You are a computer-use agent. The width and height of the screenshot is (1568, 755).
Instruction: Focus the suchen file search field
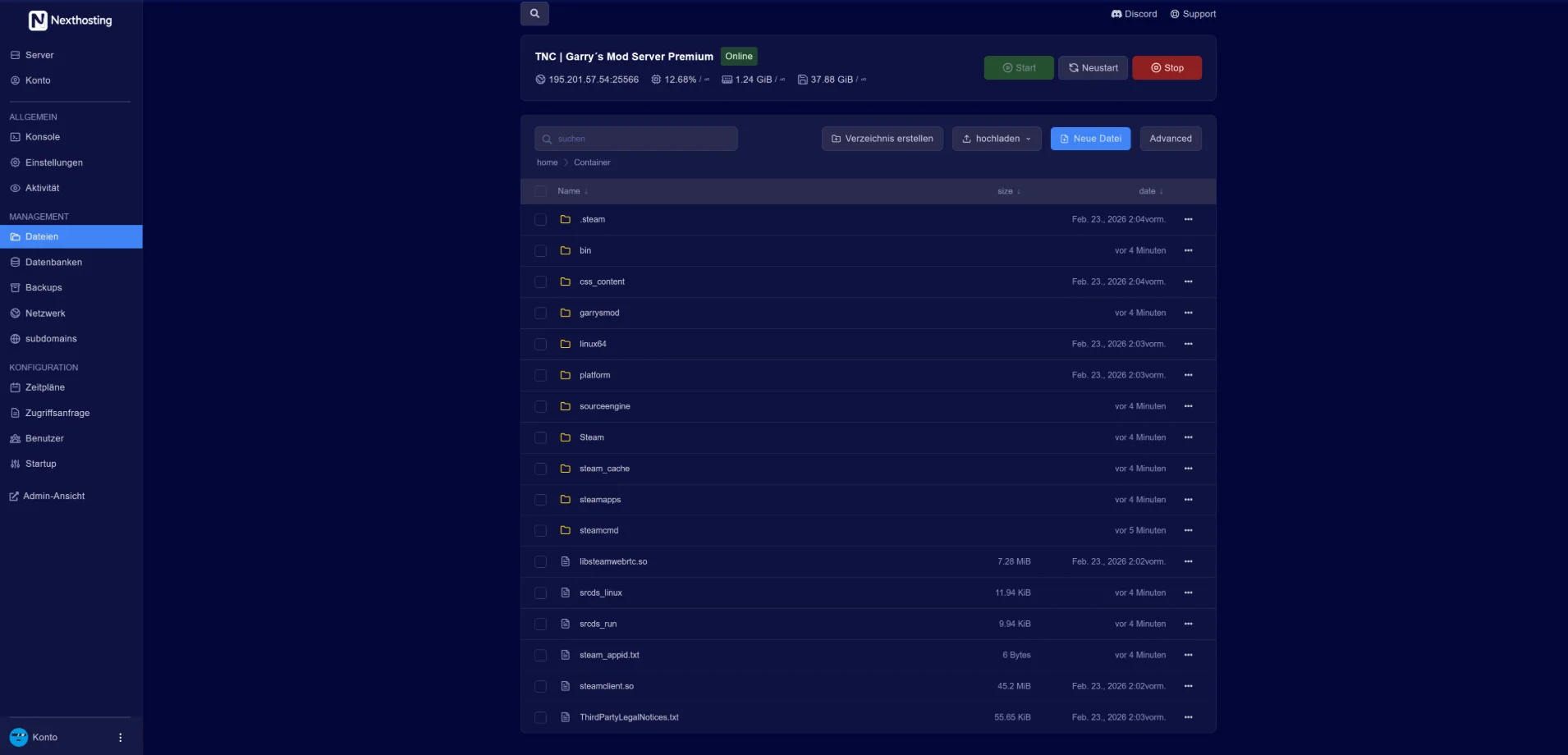636,139
